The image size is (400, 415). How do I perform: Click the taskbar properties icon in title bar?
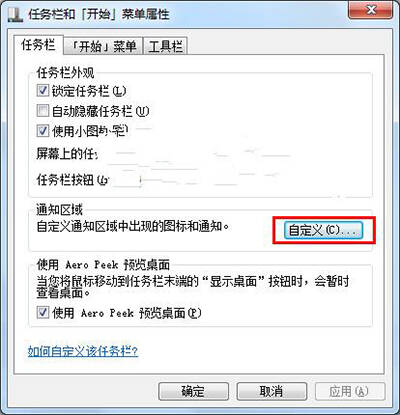[x=15, y=15]
